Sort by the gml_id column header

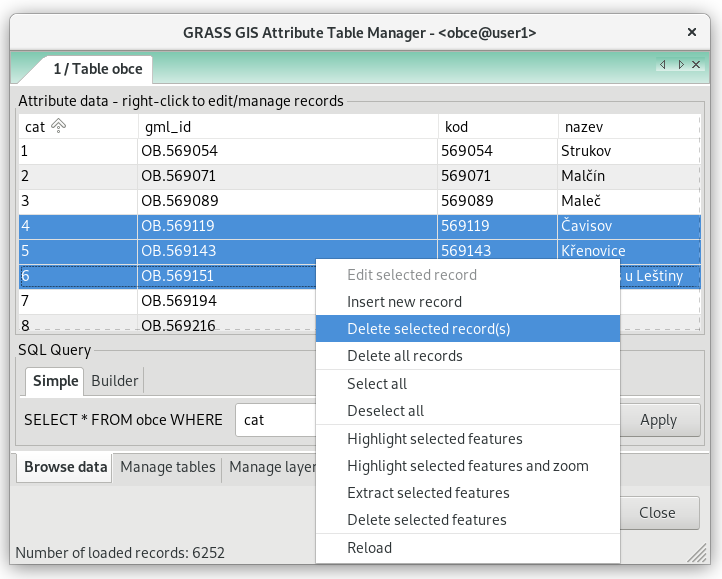tap(288, 127)
